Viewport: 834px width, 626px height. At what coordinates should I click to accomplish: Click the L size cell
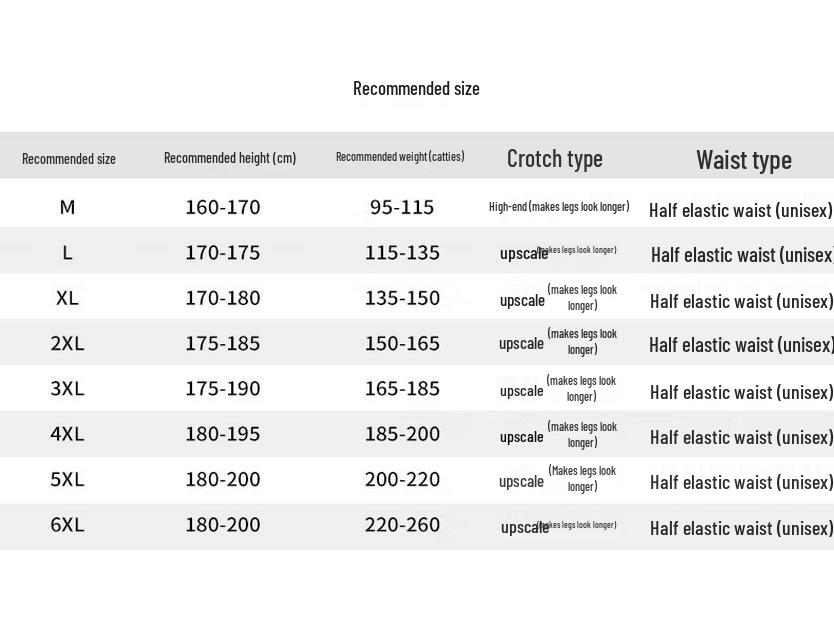(67, 253)
